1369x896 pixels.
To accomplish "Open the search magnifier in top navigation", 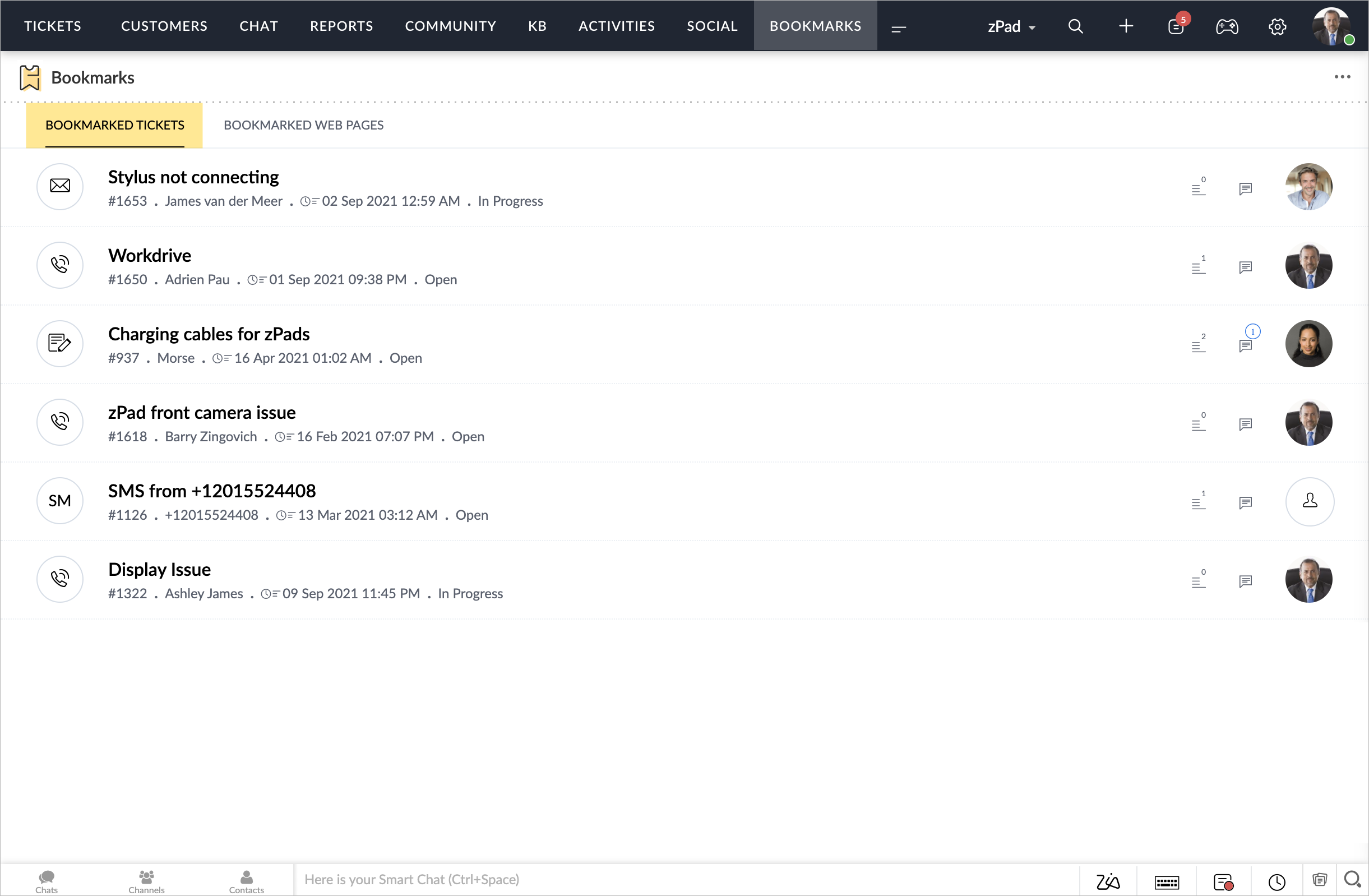I will [x=1075, y=26].
